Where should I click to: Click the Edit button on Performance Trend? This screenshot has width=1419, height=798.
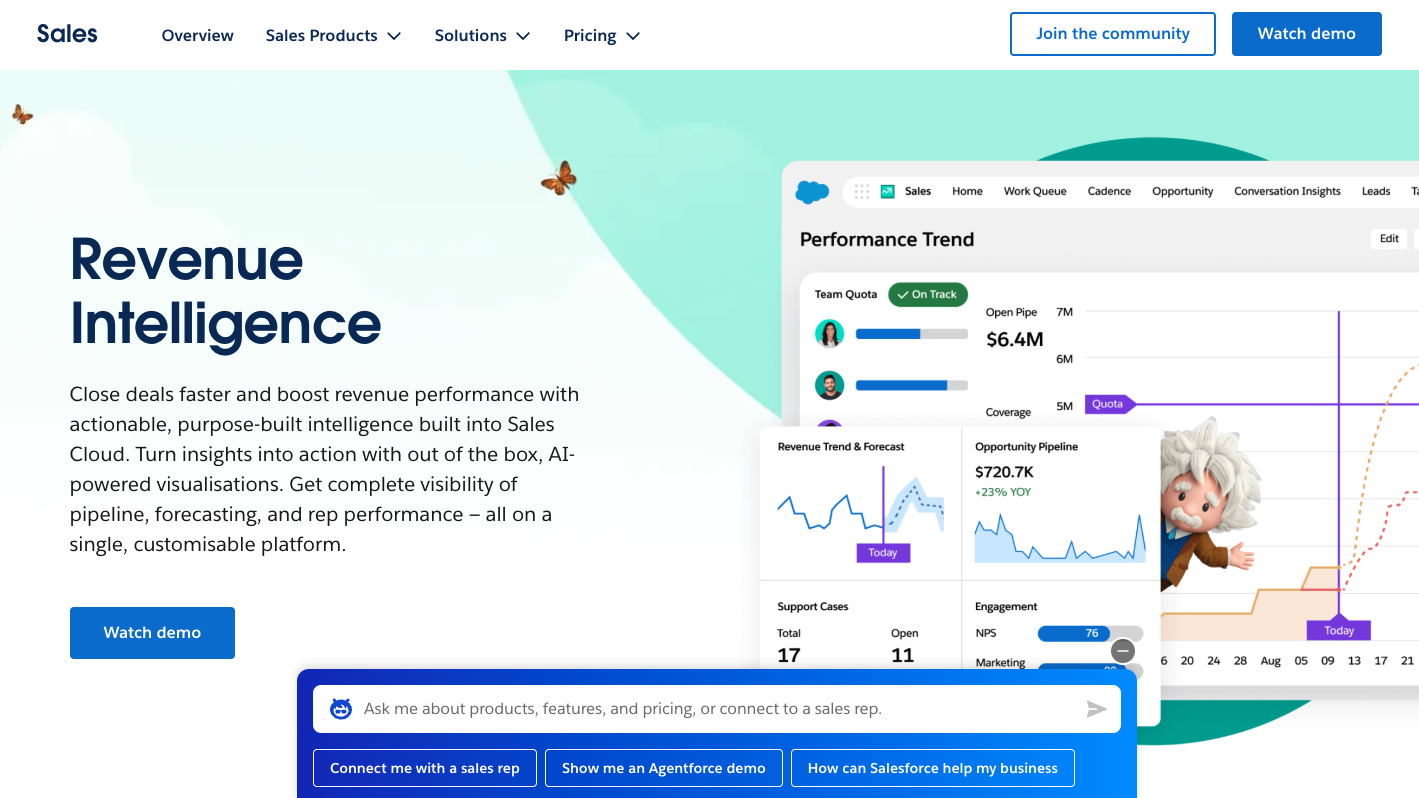tap(1389, 238)
